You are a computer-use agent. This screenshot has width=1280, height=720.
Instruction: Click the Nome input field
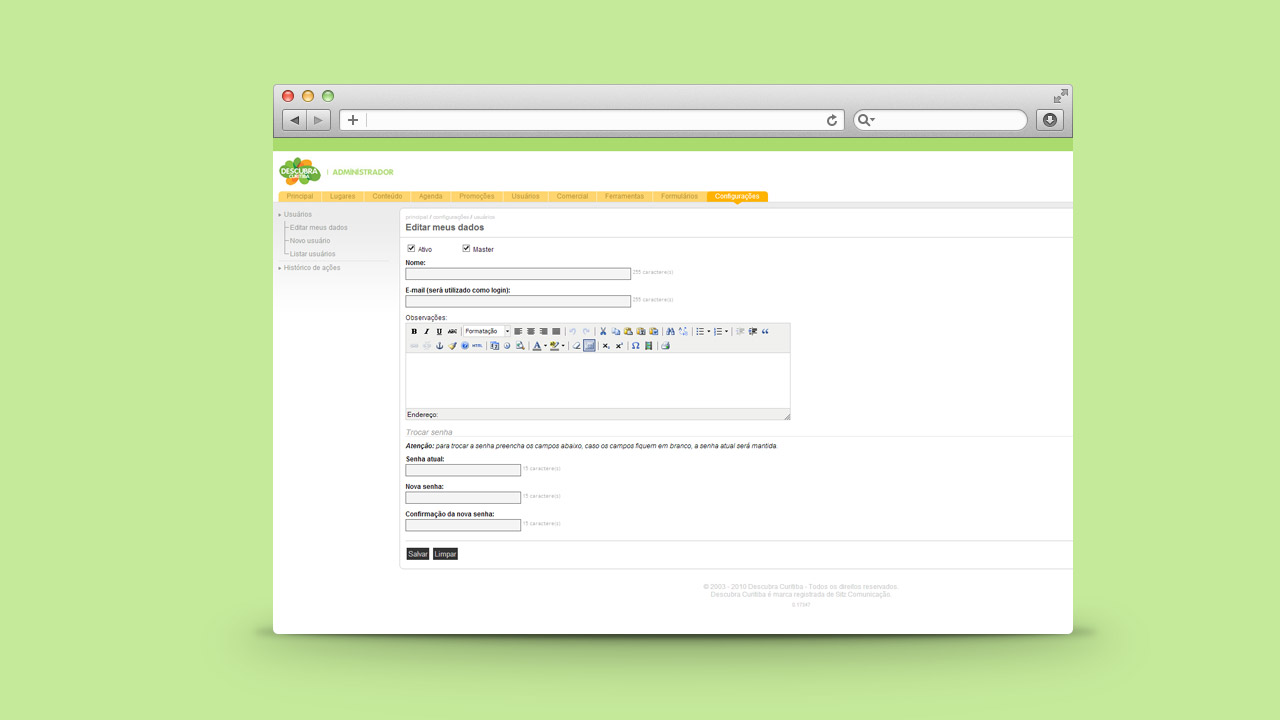[x=518, y=274]
